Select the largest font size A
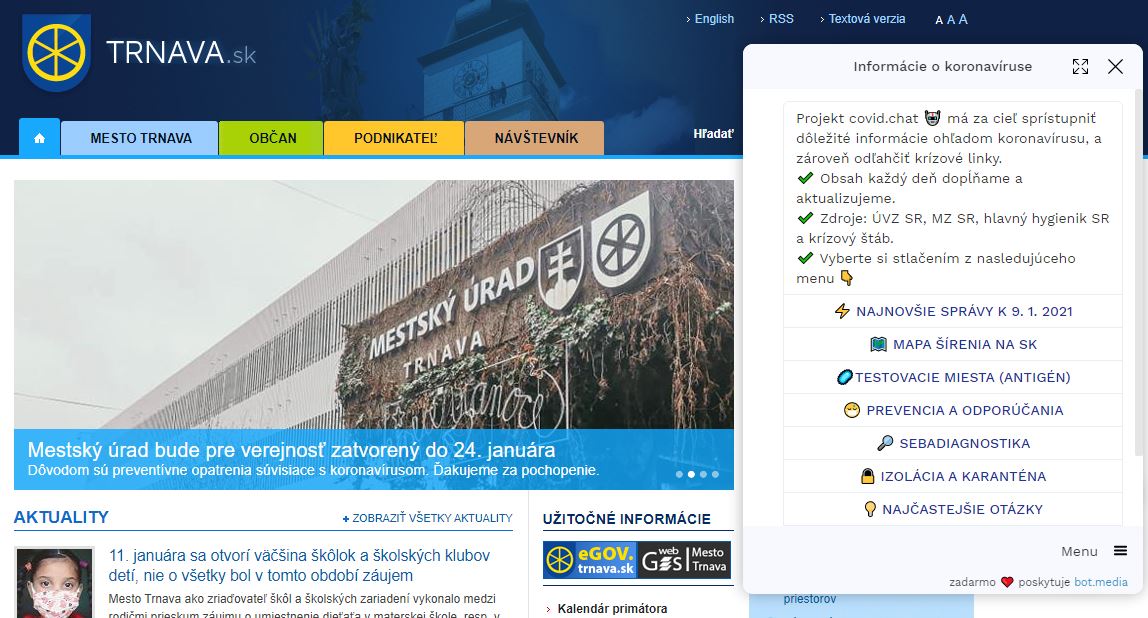The height and width of the screenshot is (618, 1148). click(x=963, y=19)
